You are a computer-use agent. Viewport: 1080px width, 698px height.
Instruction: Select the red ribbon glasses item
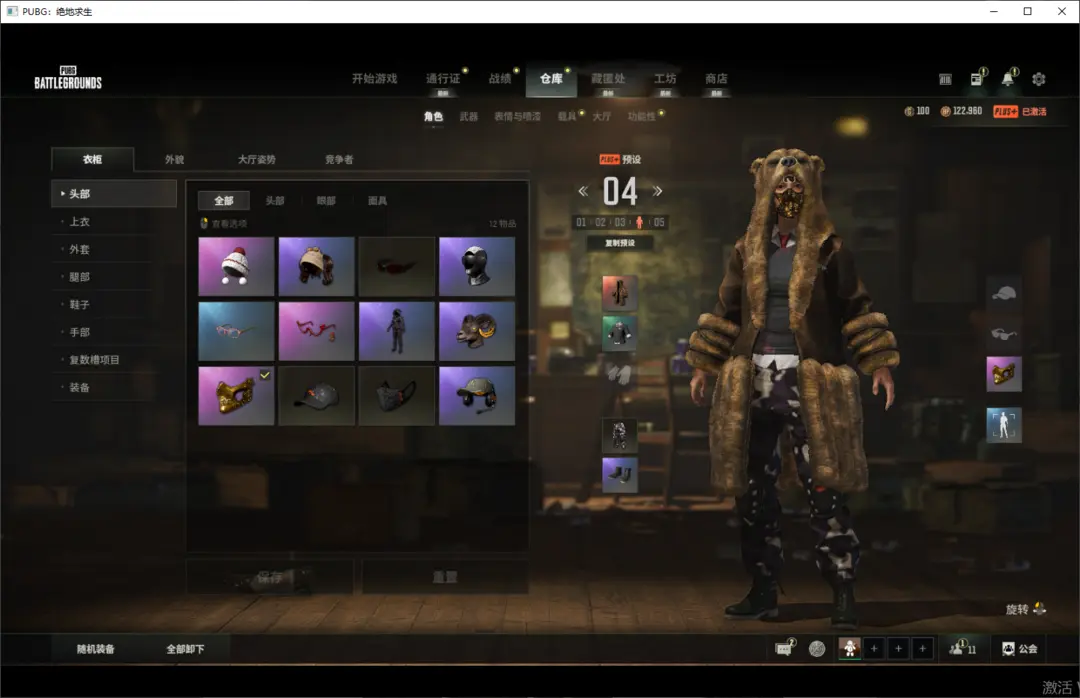[x=316, y=331]
